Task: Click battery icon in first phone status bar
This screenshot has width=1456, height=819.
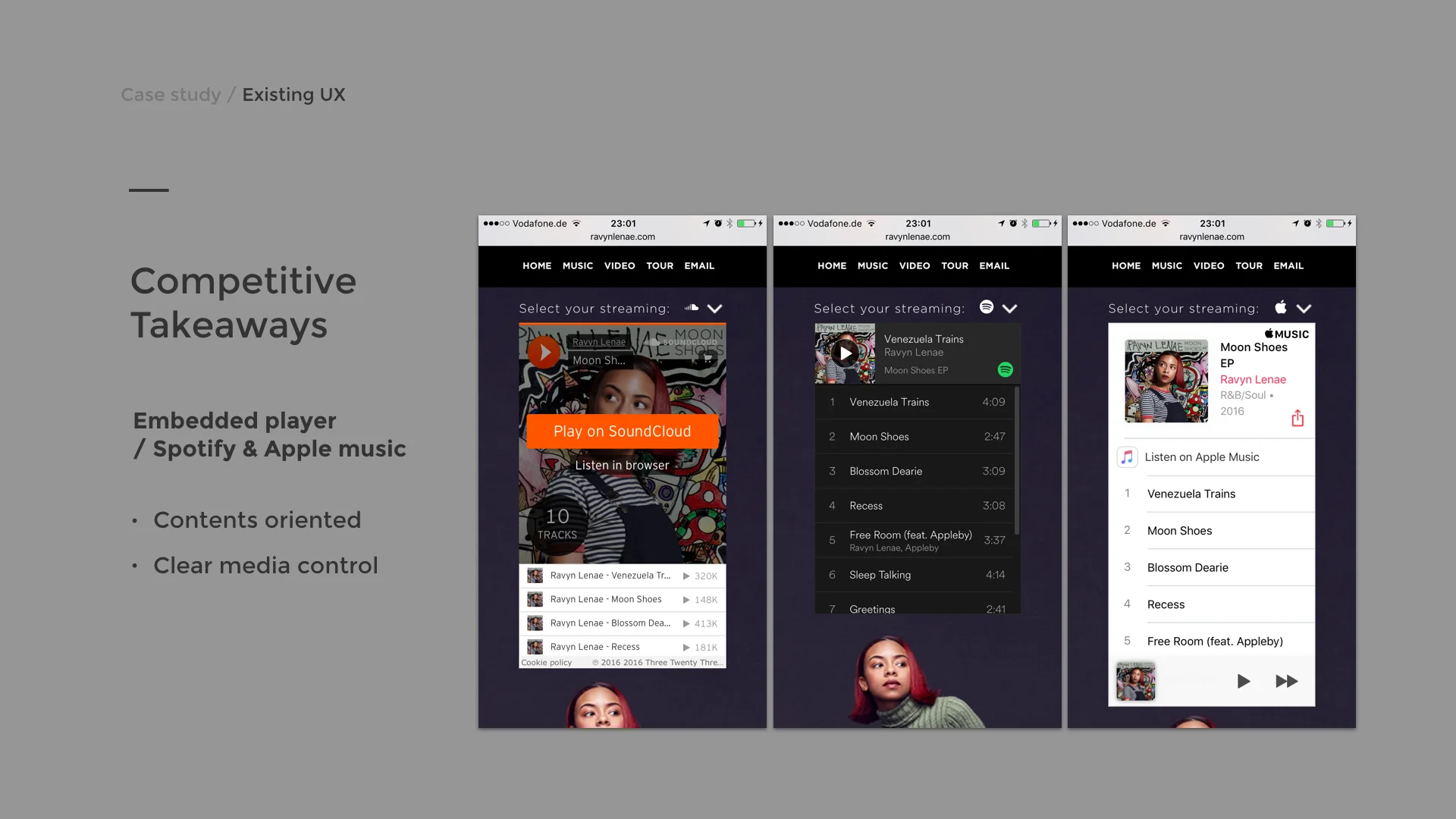Action: (x=747, y=224)
